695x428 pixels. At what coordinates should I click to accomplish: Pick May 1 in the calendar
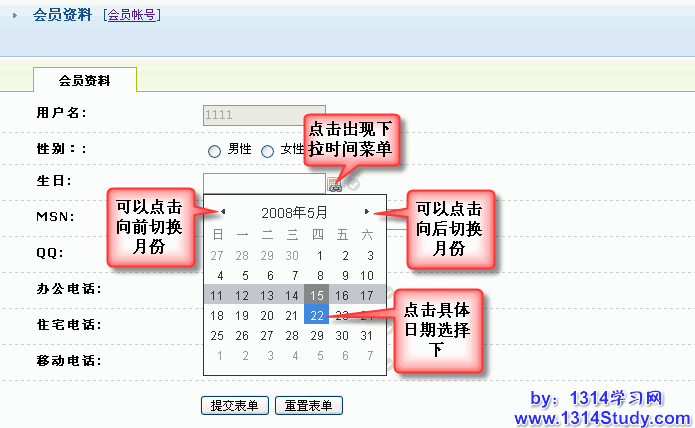coord(319,255)
